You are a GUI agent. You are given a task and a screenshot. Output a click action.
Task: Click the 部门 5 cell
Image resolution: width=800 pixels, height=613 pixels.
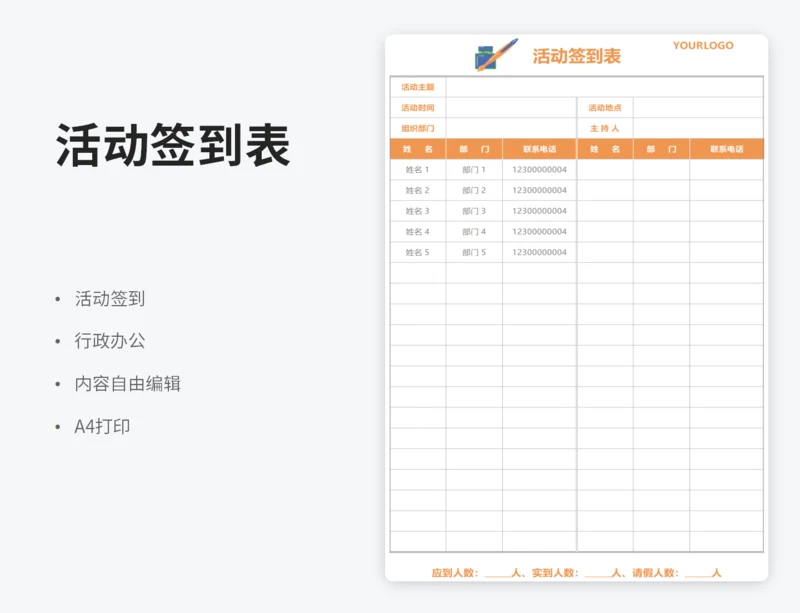(474, 252)
